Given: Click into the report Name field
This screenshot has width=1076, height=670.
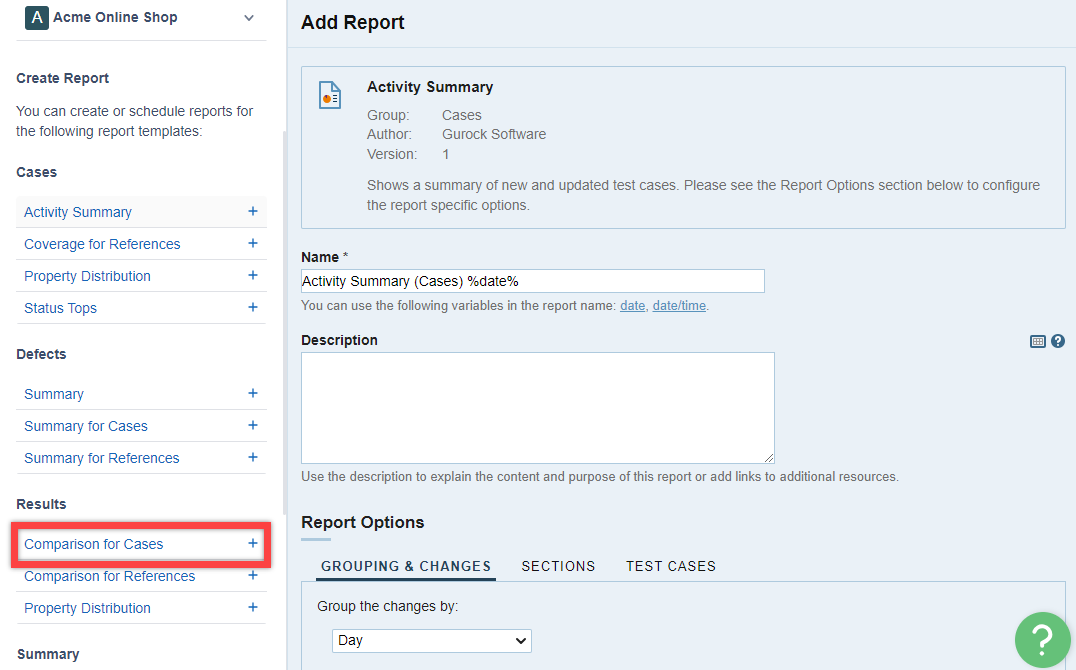Looking at the screenshot, I should (x=532, y=281).
